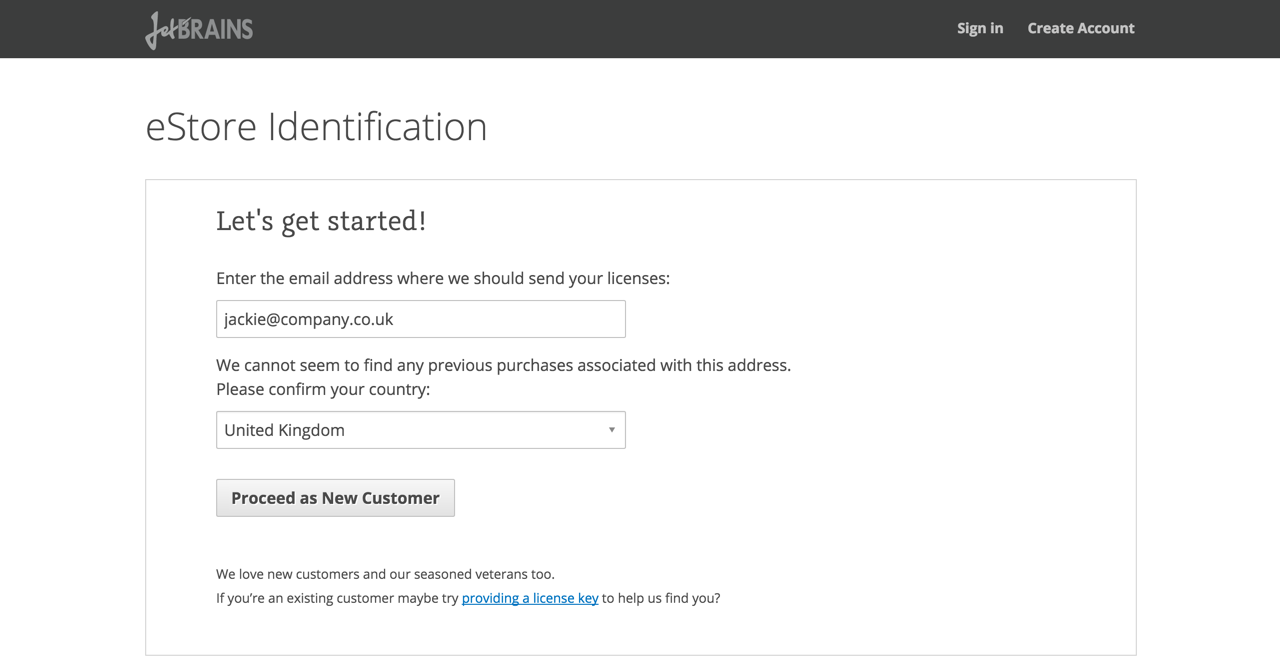
Task: Click the to help us find you text
Action: tap(661, 598)
